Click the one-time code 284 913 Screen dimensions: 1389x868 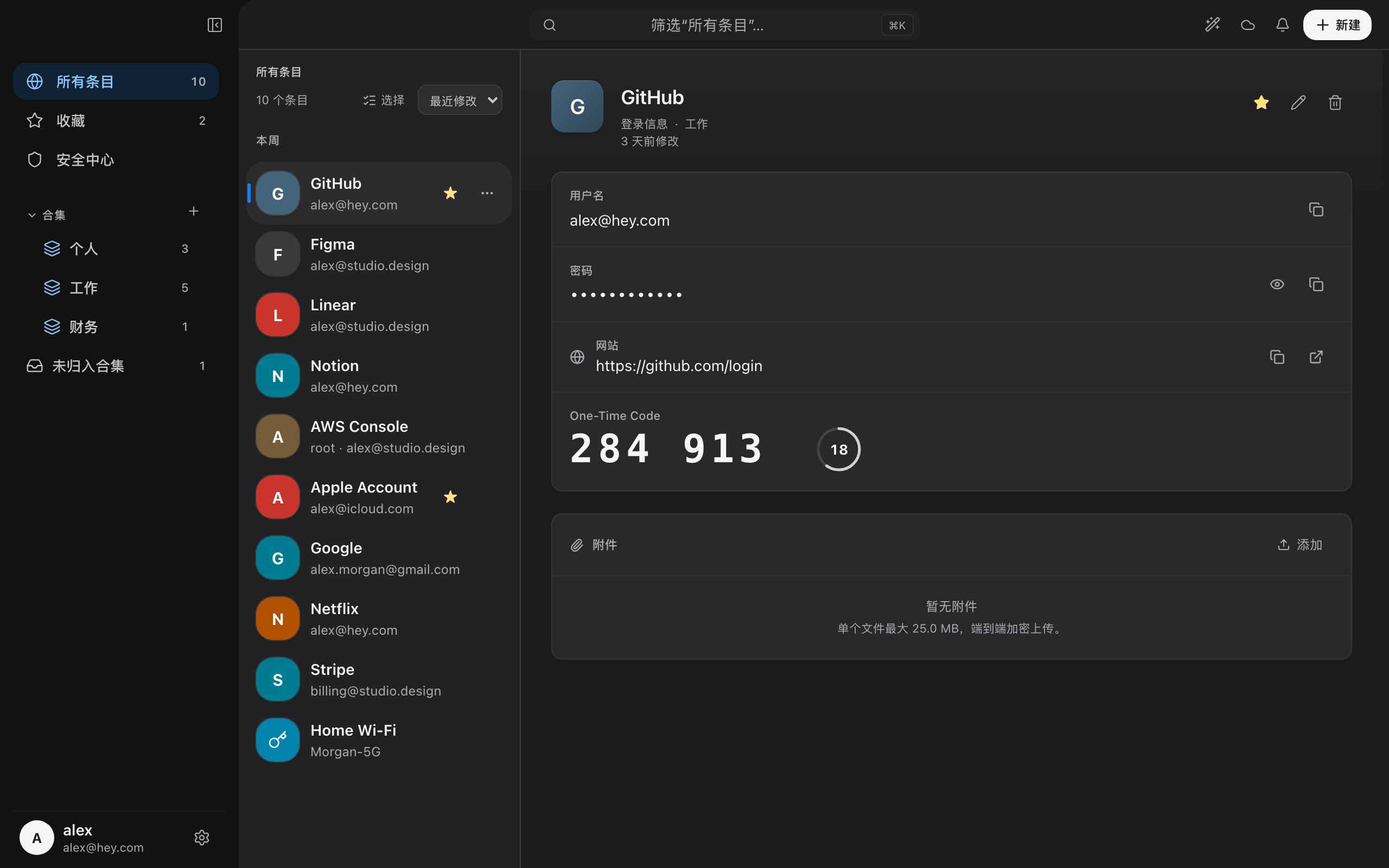pos(666,448)
